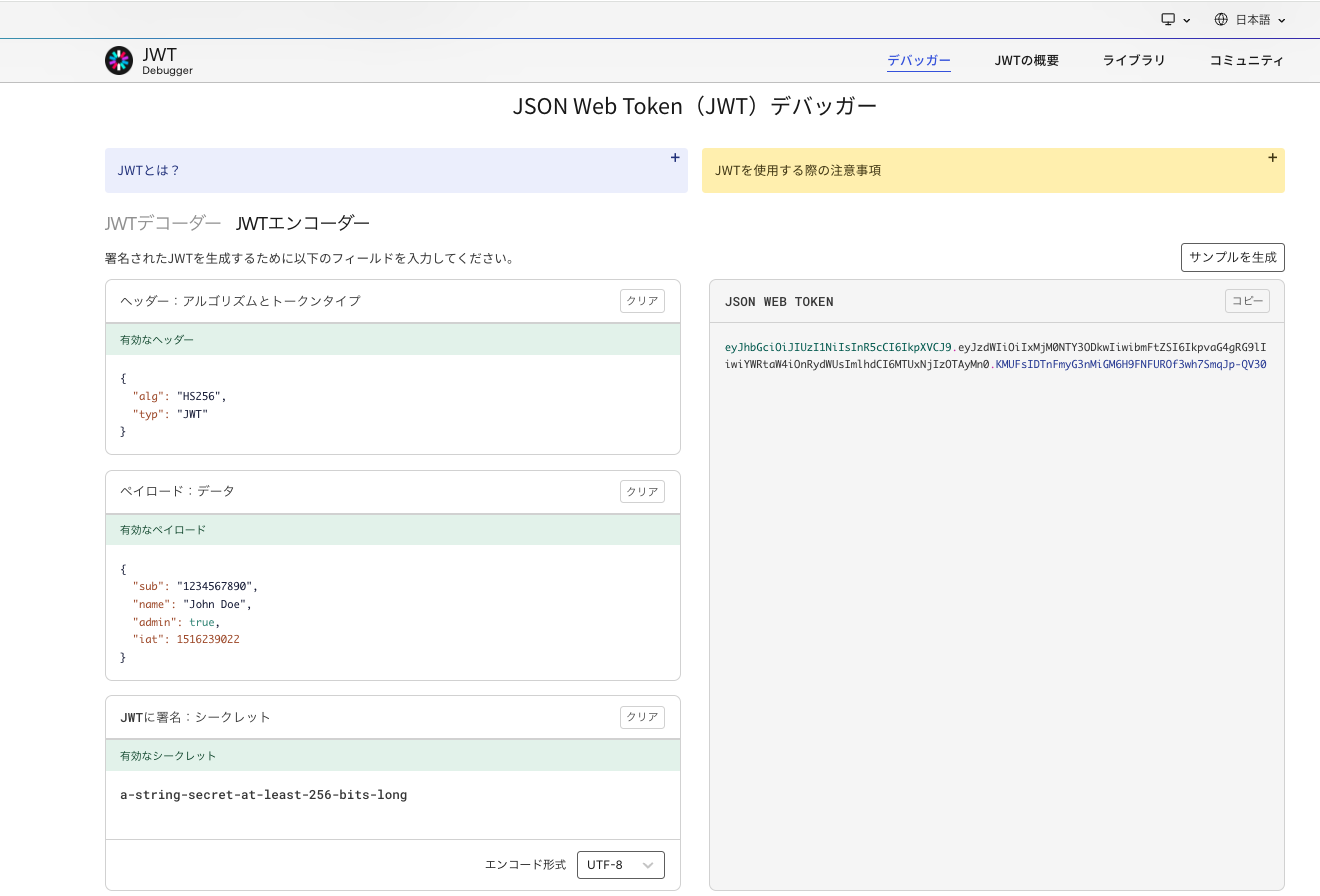Click the 有効なシークレット status bar
The height and width of the screenshot is (896, 1320).
tap(393, 756)
